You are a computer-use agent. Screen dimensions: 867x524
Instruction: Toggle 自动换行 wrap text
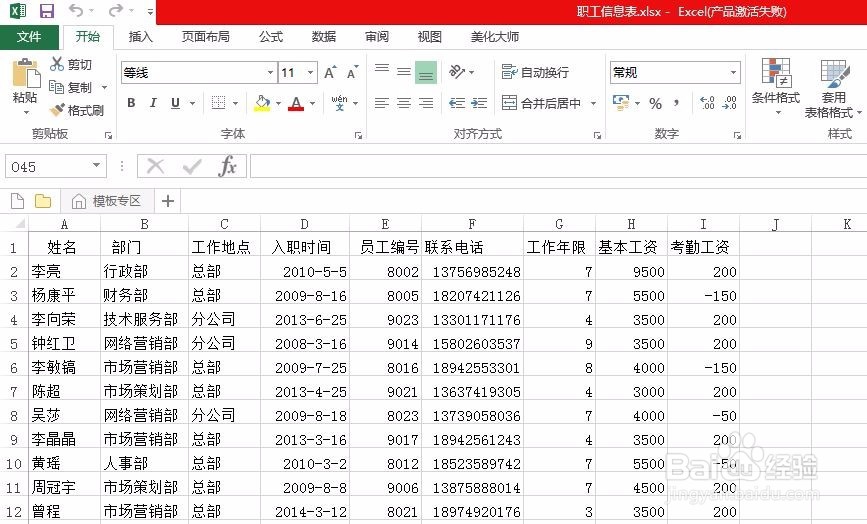535,72
